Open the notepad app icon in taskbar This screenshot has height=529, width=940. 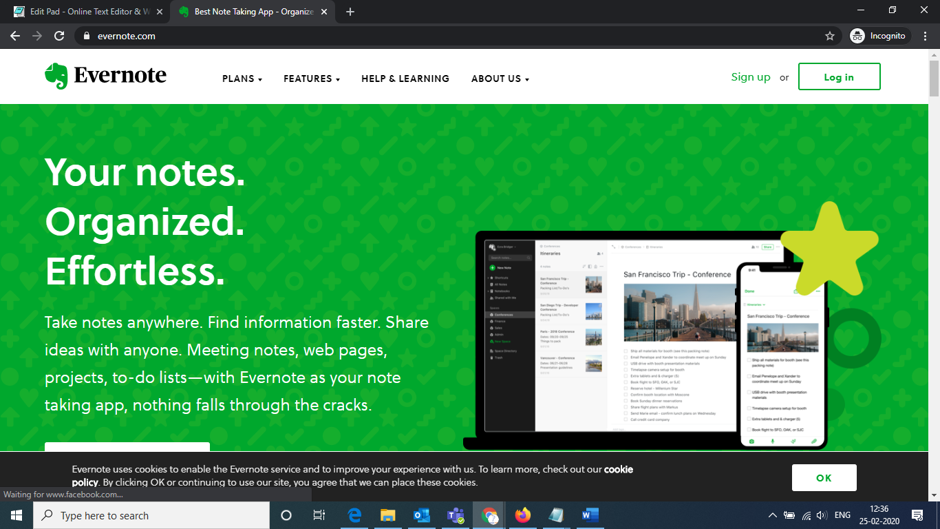click(556, 515)
